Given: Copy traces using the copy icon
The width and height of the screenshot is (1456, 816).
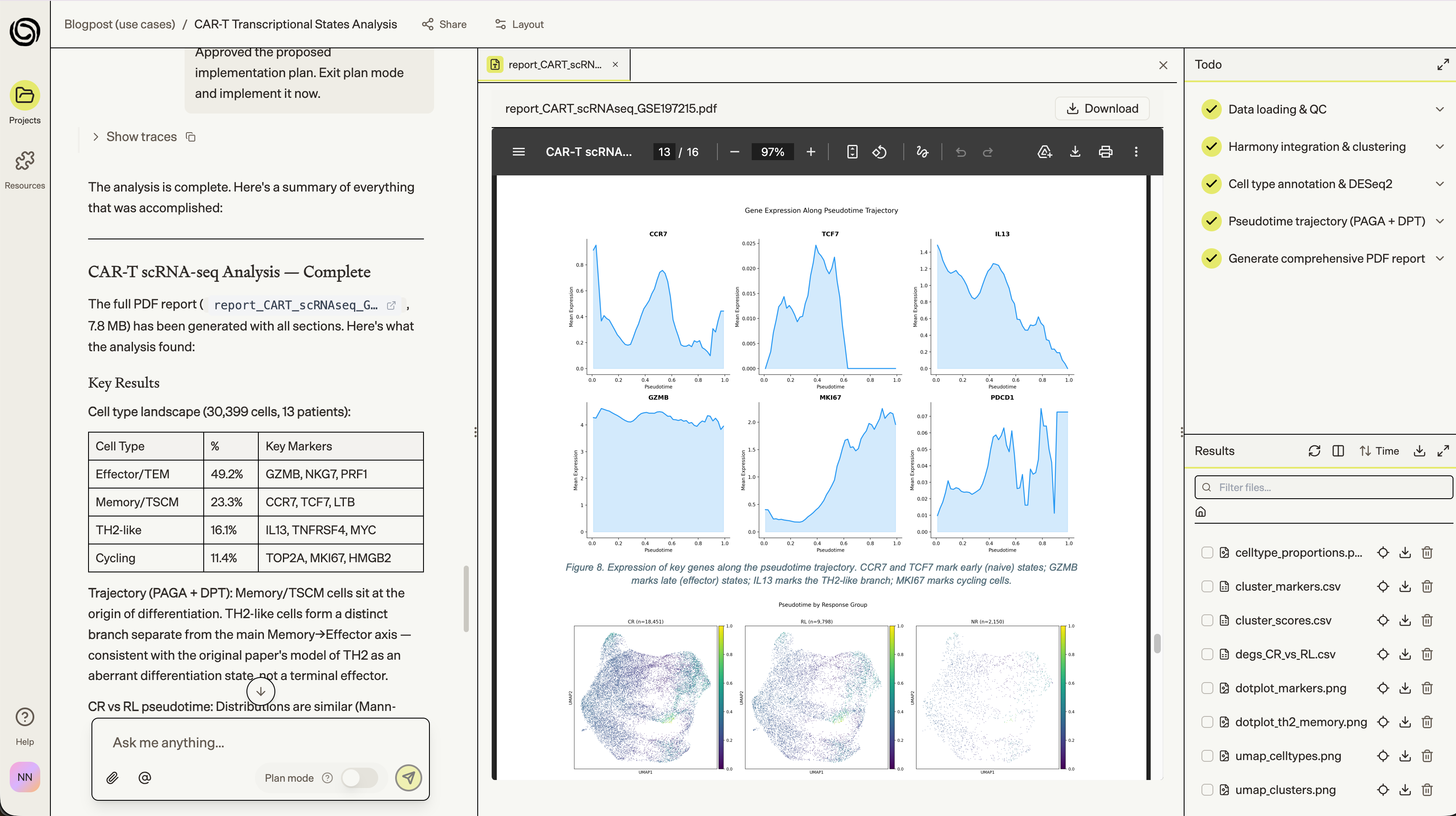Looking at the screenshot, I should point(191,137).
